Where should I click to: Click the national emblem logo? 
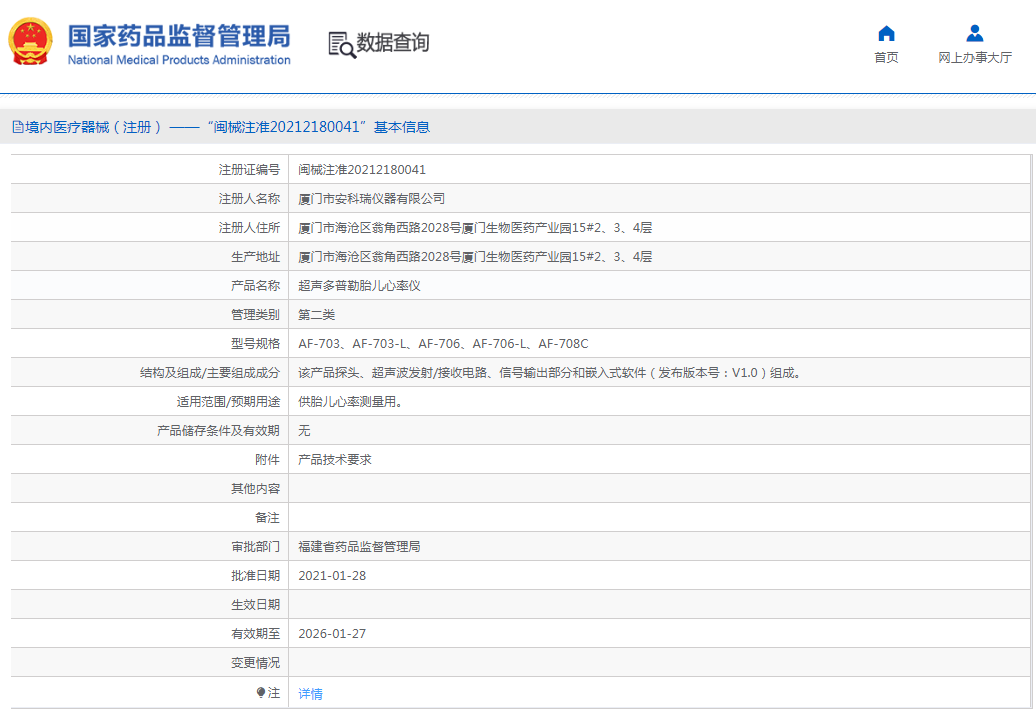(33, 43)
